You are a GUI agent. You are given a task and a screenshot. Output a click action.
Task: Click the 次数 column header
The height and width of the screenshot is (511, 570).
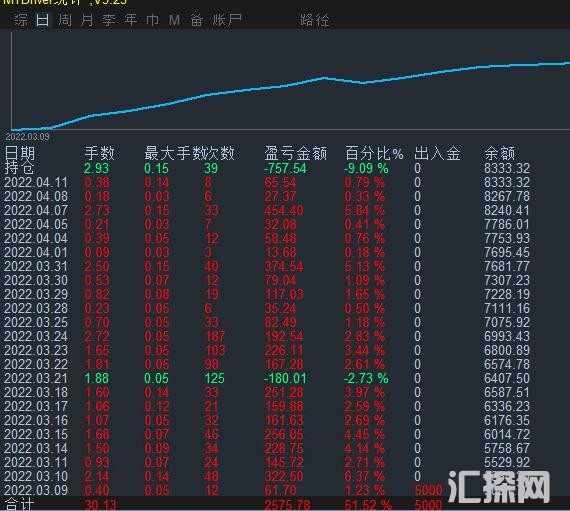point(220,153)
